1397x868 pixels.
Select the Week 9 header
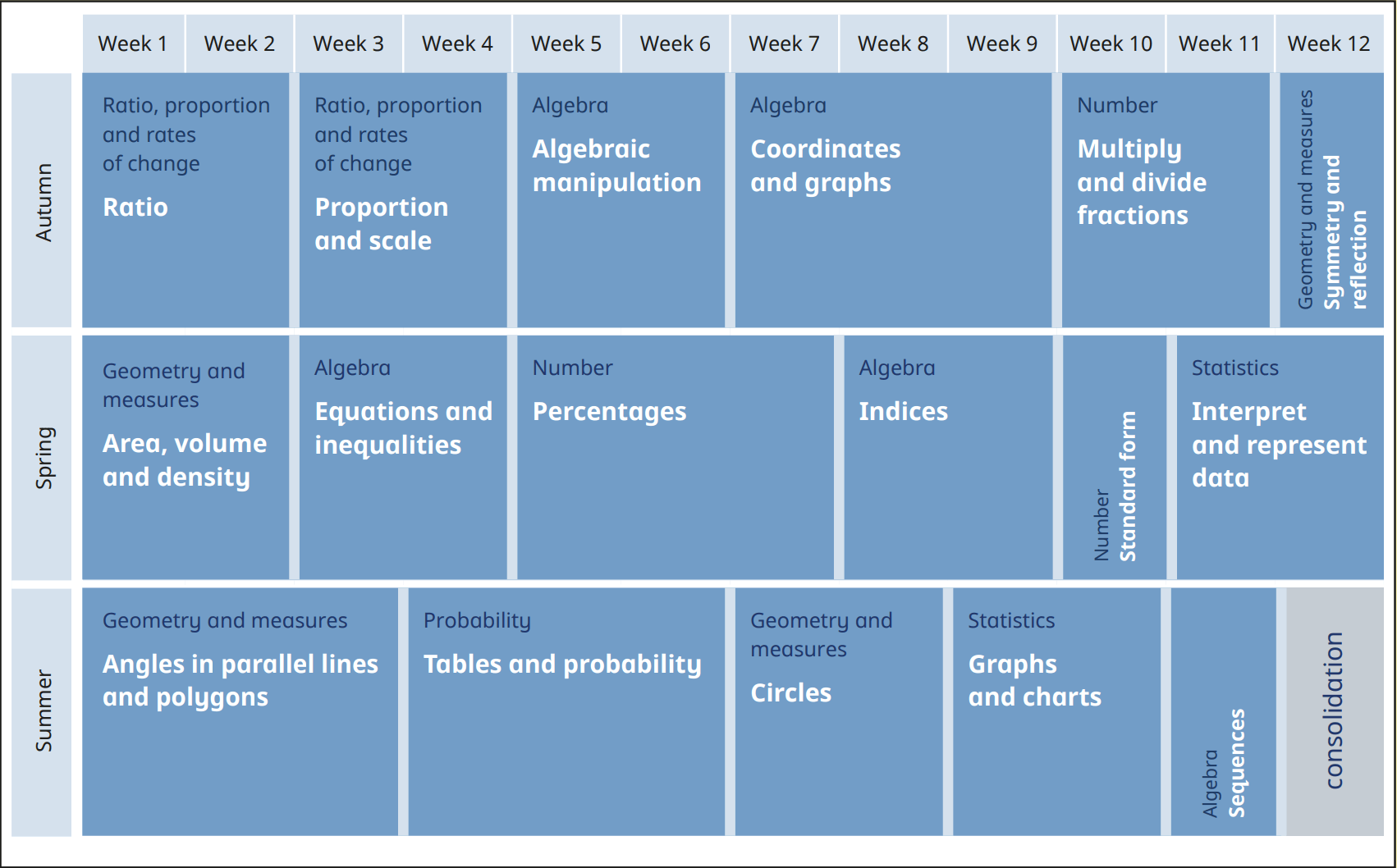pos(1001,43)
